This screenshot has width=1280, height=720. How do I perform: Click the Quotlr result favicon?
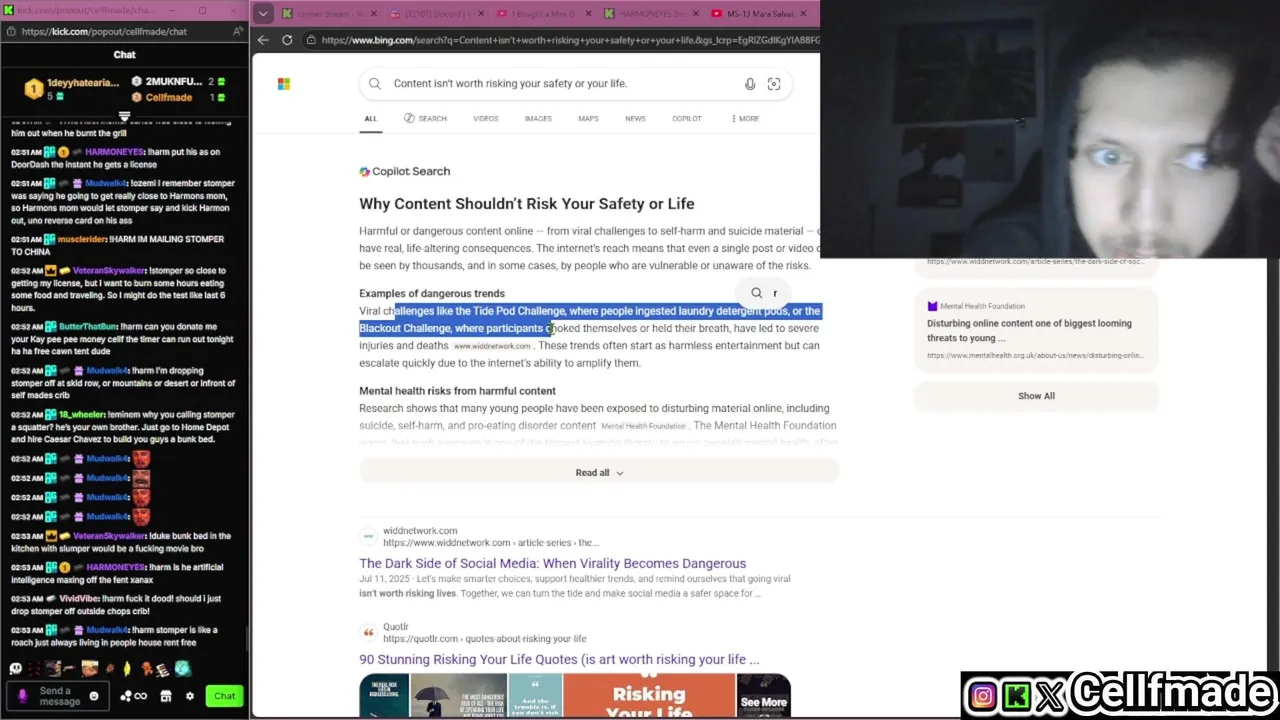[368, 633]
